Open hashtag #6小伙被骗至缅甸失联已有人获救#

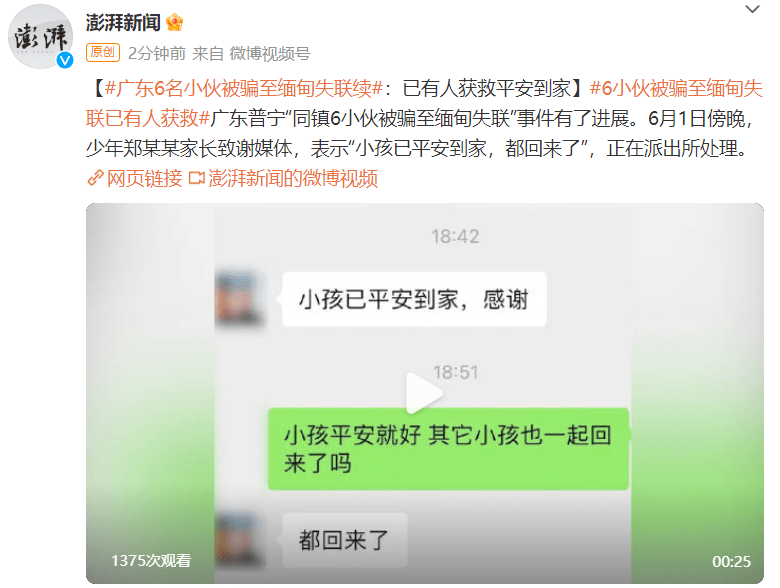[x=424, y=103]
